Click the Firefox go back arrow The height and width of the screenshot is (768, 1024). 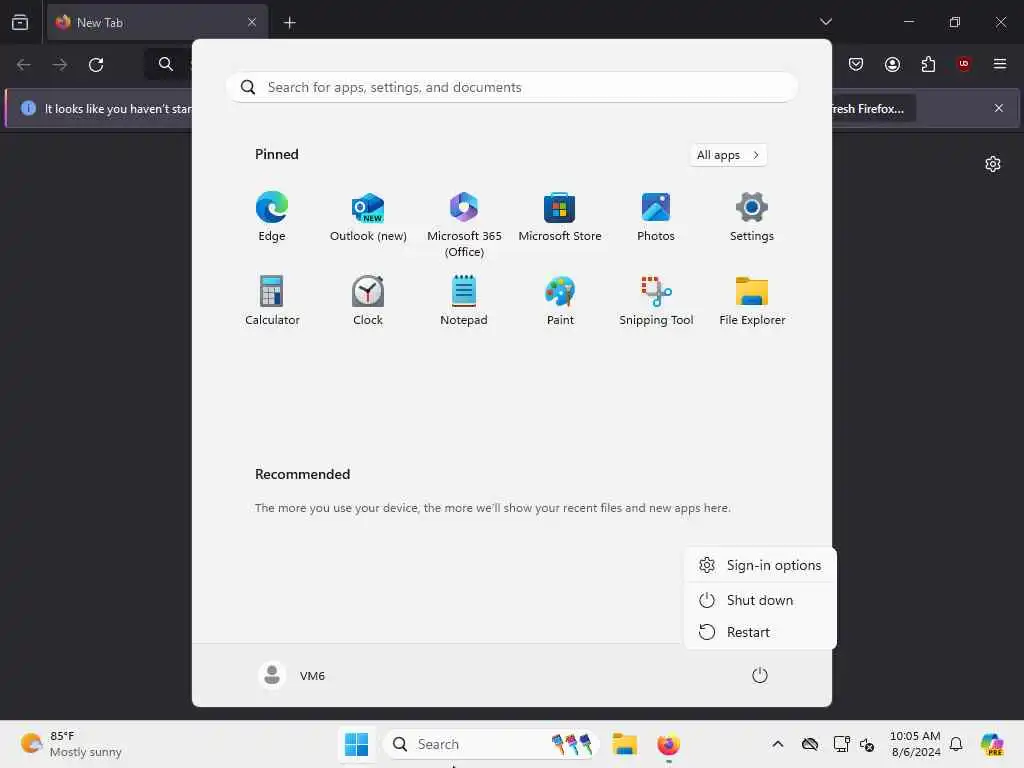[x=24, y=65]
